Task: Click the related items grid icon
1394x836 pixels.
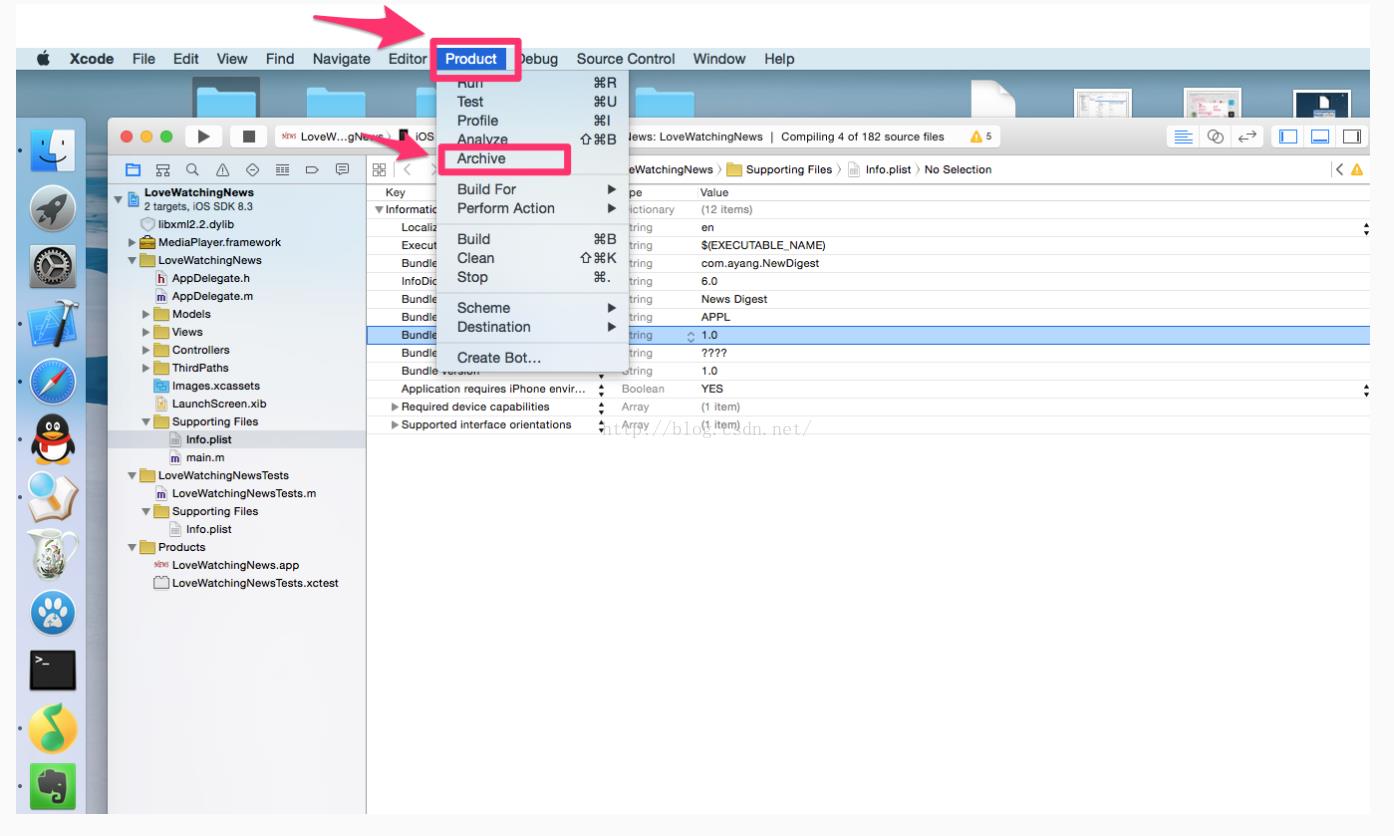Action: pos(380,169)
